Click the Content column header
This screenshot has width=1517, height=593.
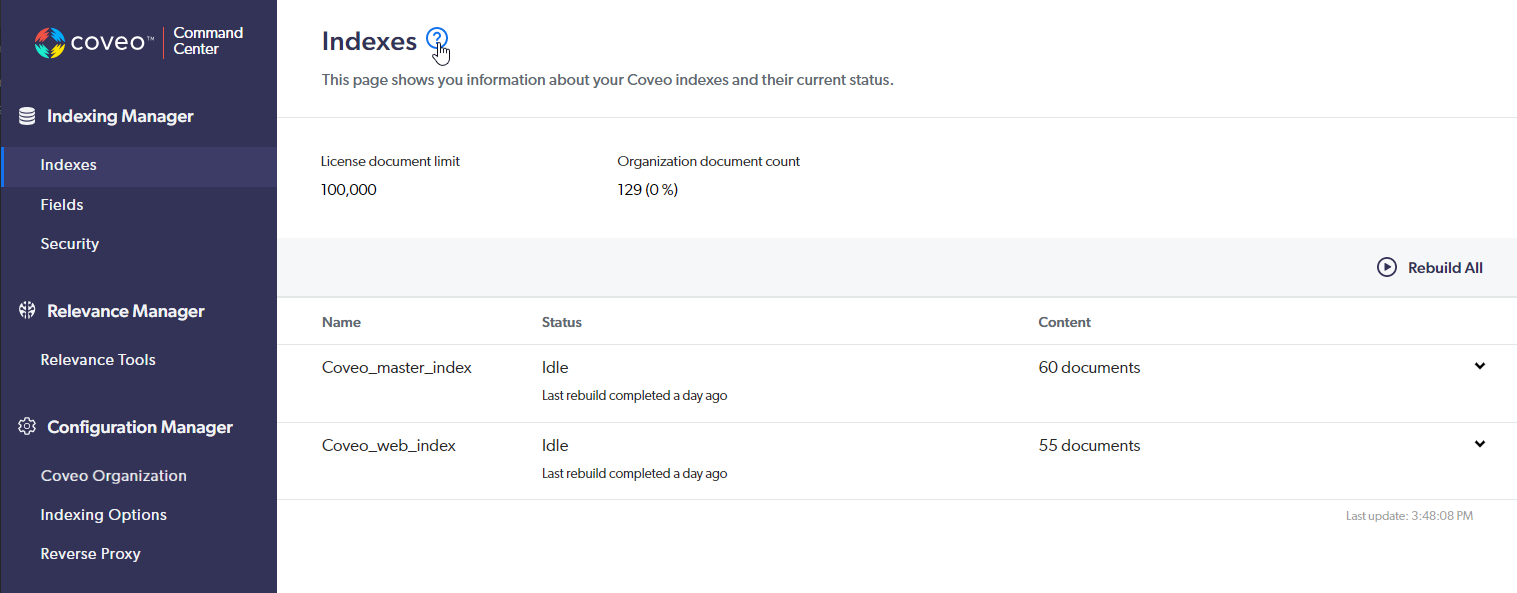pyautogui.click(x=1065, y=323)
